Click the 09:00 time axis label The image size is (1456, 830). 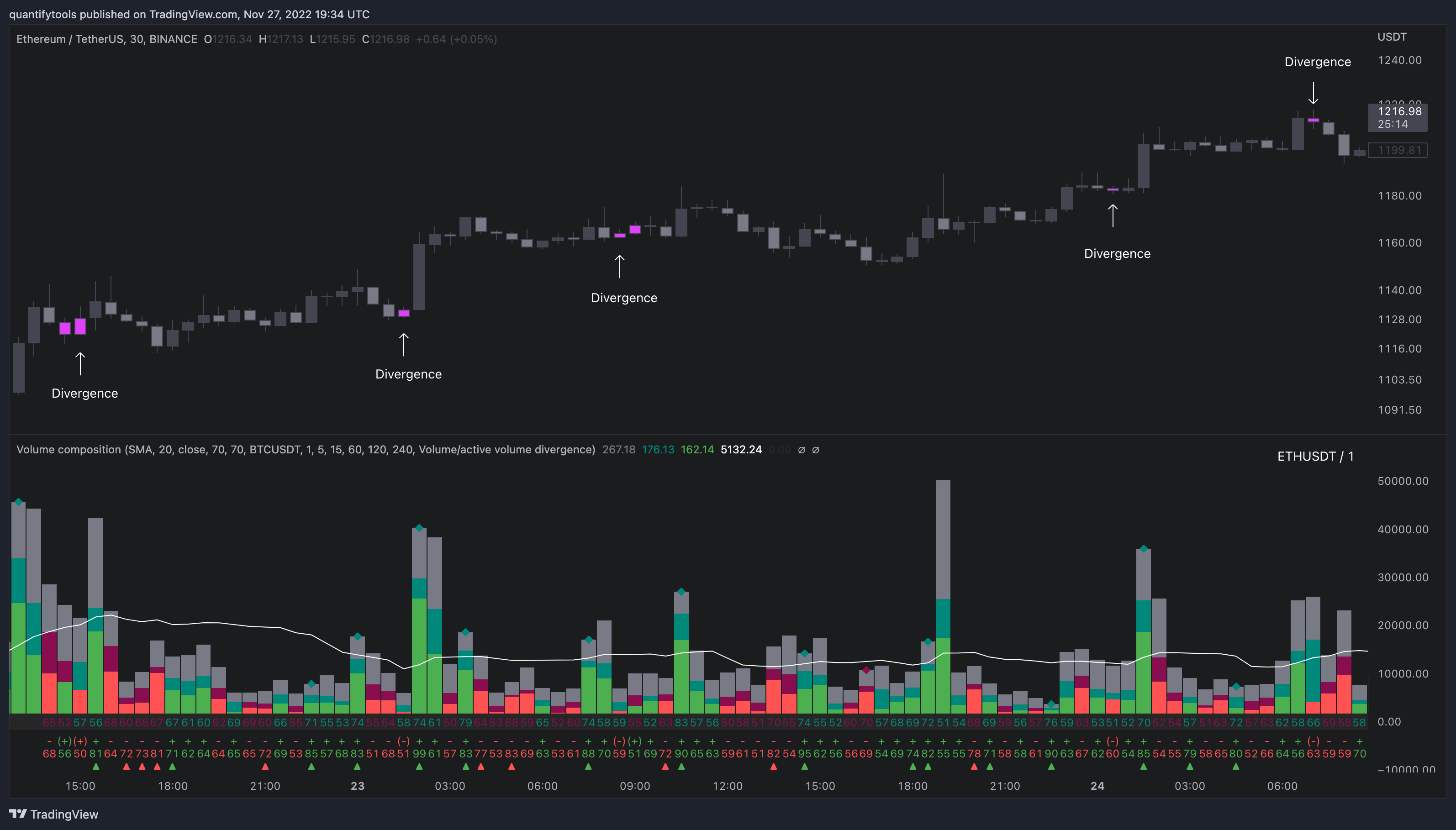pos(634,786)
